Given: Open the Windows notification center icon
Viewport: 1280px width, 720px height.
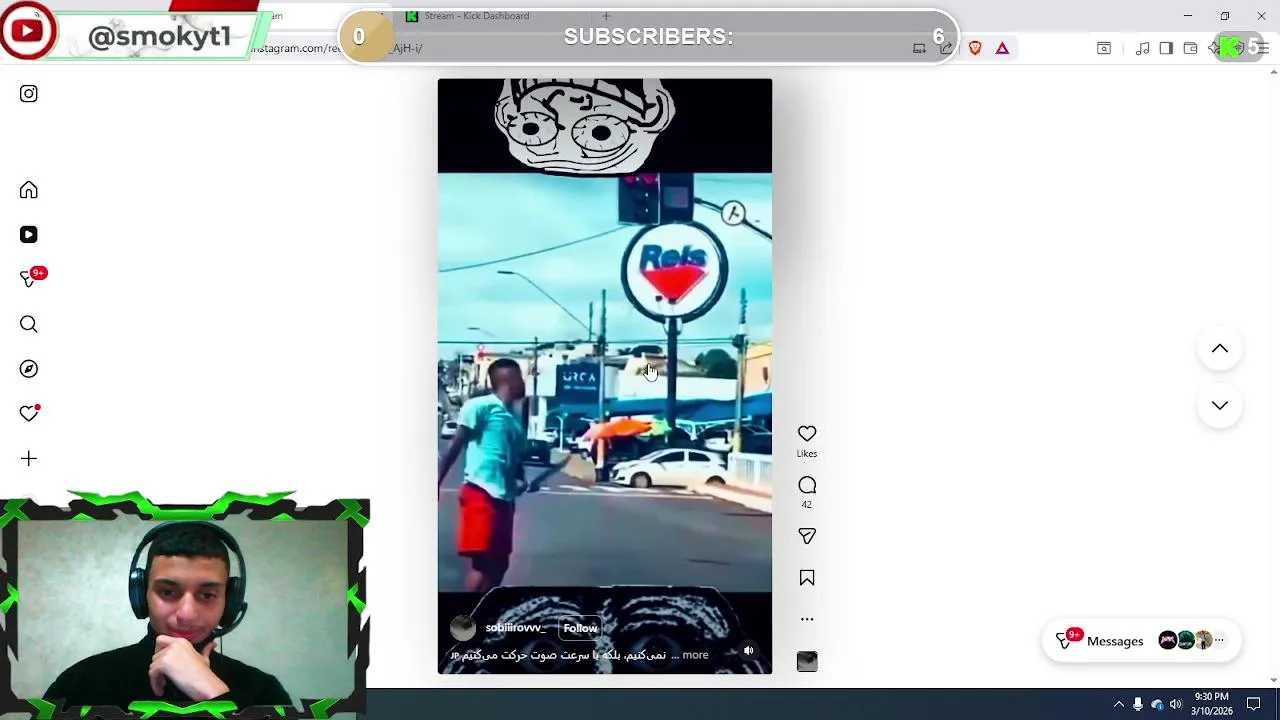Looking at the screenshot, I should pos(1254,704).
